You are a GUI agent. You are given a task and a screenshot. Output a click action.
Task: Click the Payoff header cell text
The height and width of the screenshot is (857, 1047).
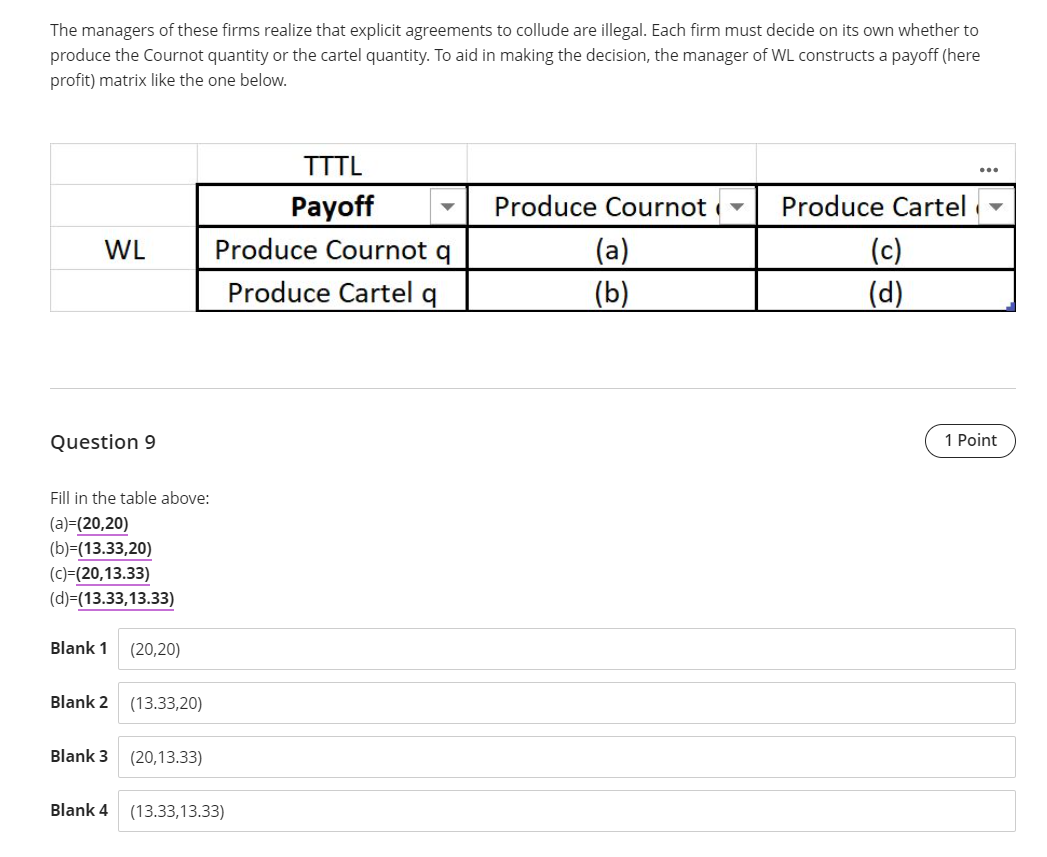tap(332, 206)
